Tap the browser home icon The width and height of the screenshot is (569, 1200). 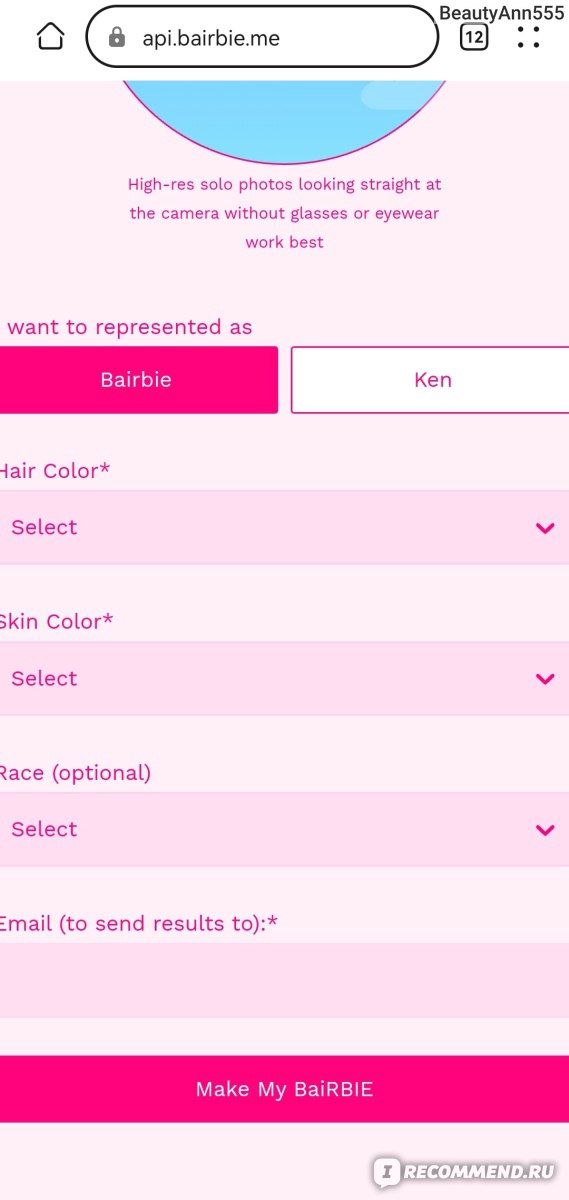coord(50,37)
